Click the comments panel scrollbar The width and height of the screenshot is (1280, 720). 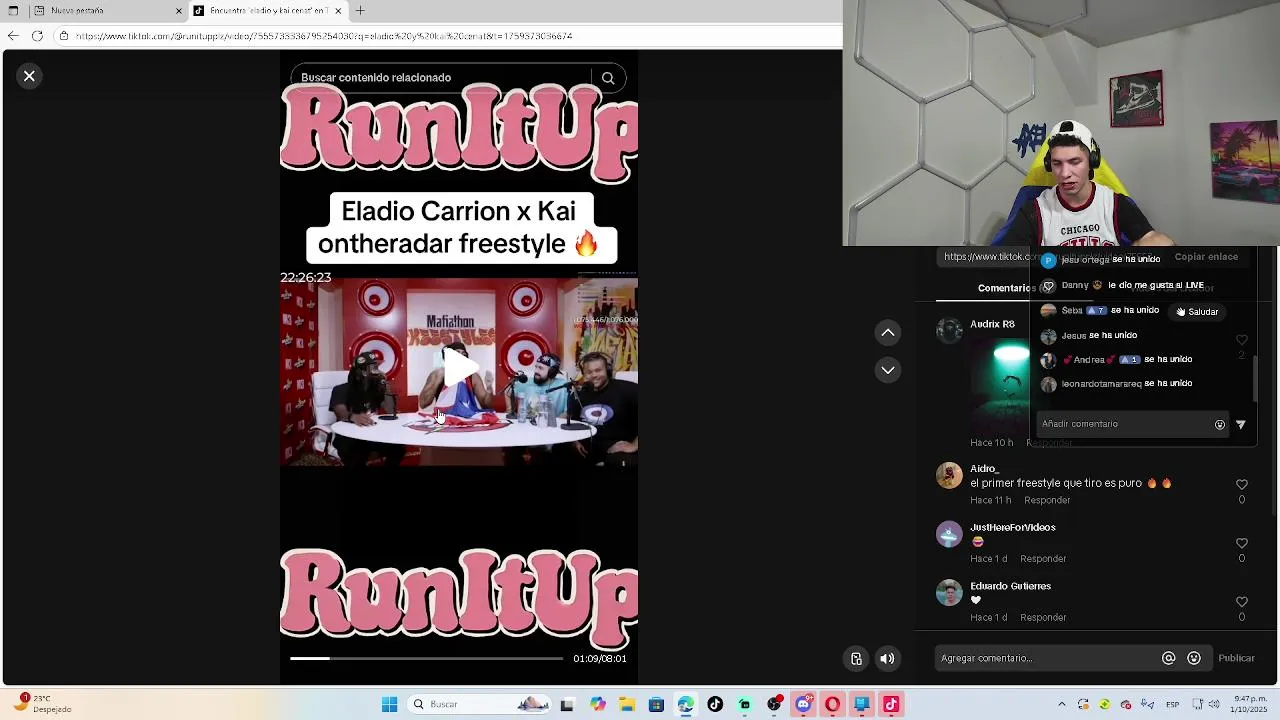point(1256,377)
